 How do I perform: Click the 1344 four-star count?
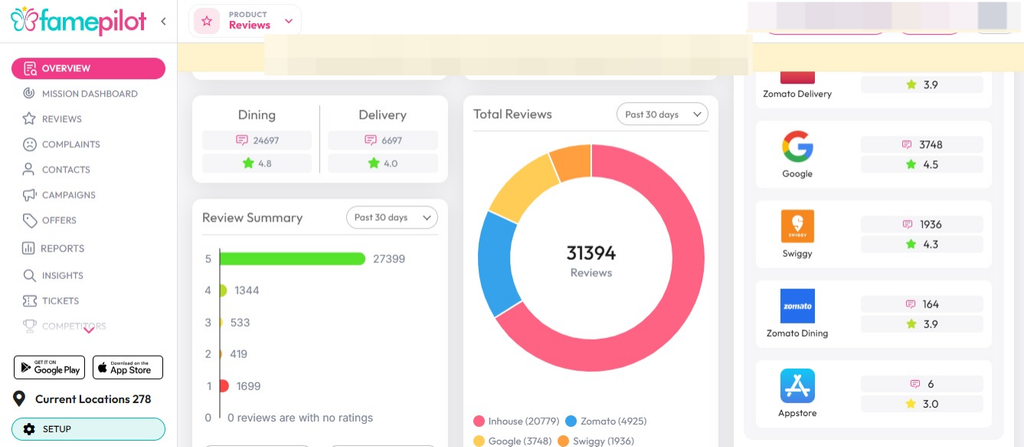tap(247, 290)
